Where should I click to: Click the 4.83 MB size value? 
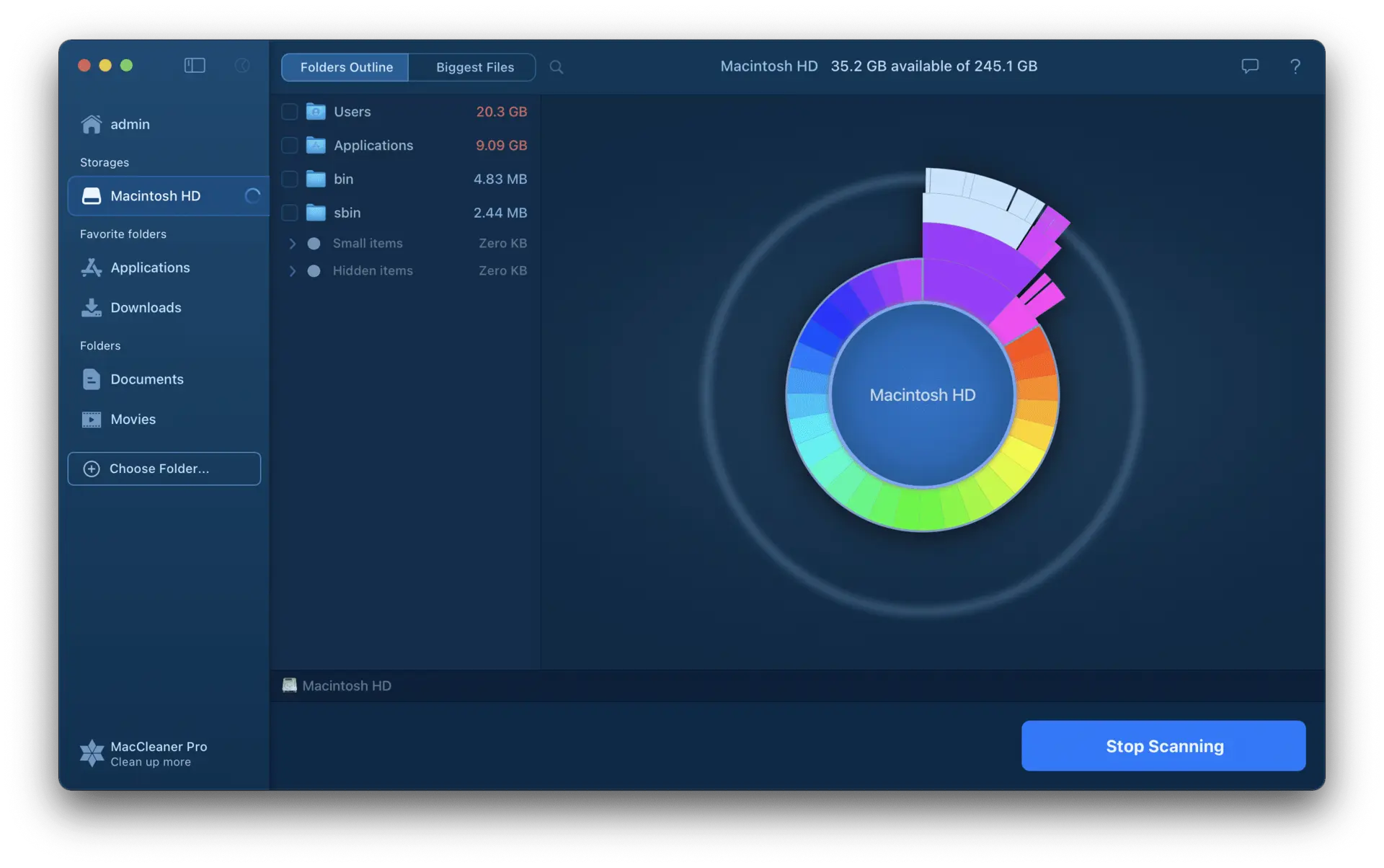pyautogui.click(x=500, y=179)
